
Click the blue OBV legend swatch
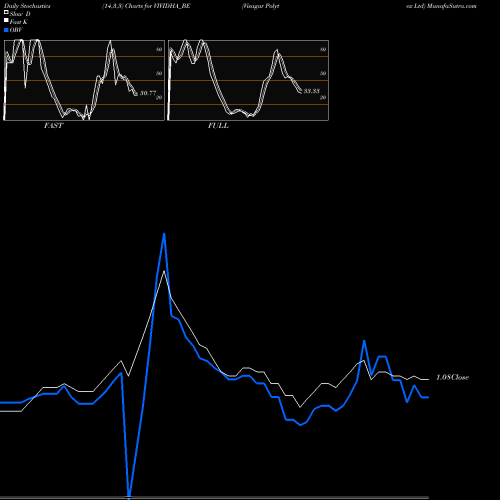[x=6, y=30]
